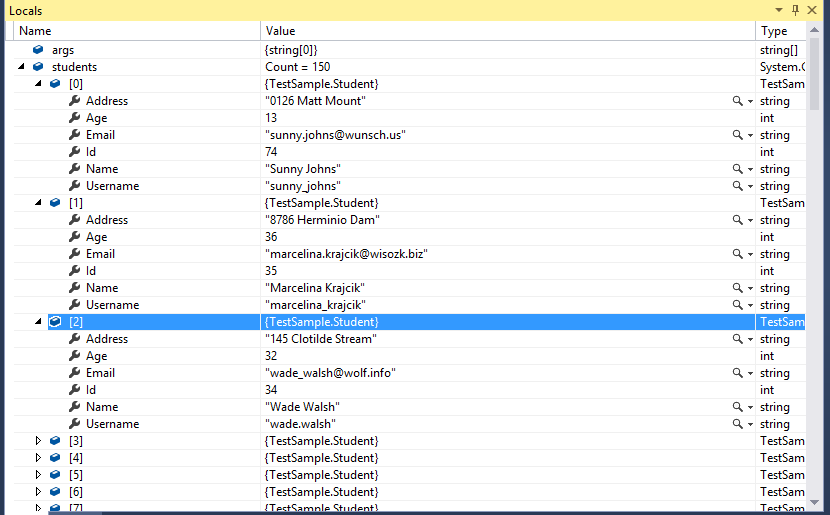Collapse the students list node
This screenshot has height=515, width=830.
coord(22,67)
